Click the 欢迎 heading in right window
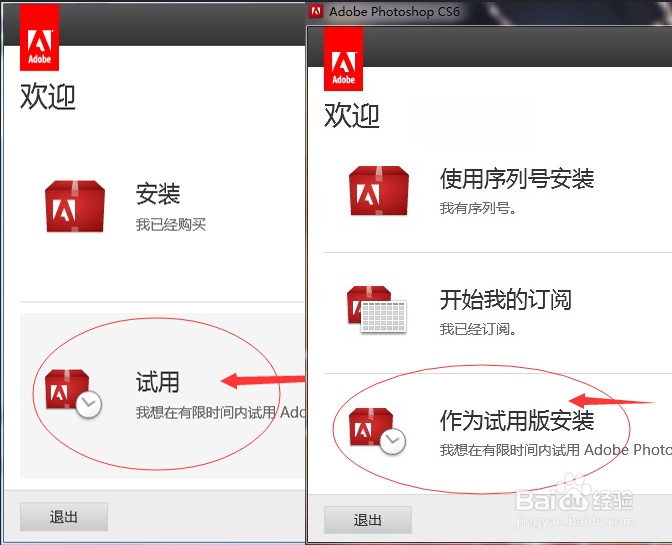This screenshot has width=672, height=545. coord(351,115)
